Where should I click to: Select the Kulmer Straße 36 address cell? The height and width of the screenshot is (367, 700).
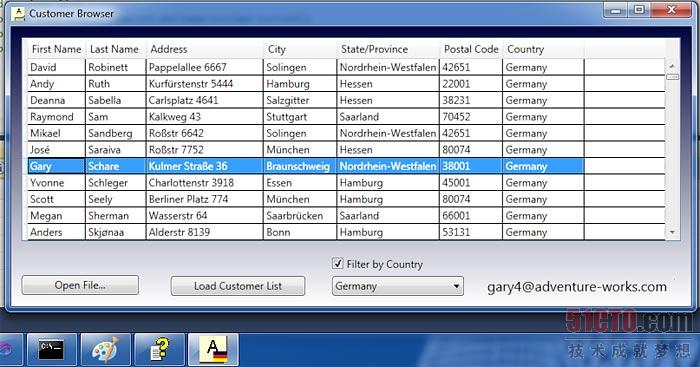(x=205, y=167)
